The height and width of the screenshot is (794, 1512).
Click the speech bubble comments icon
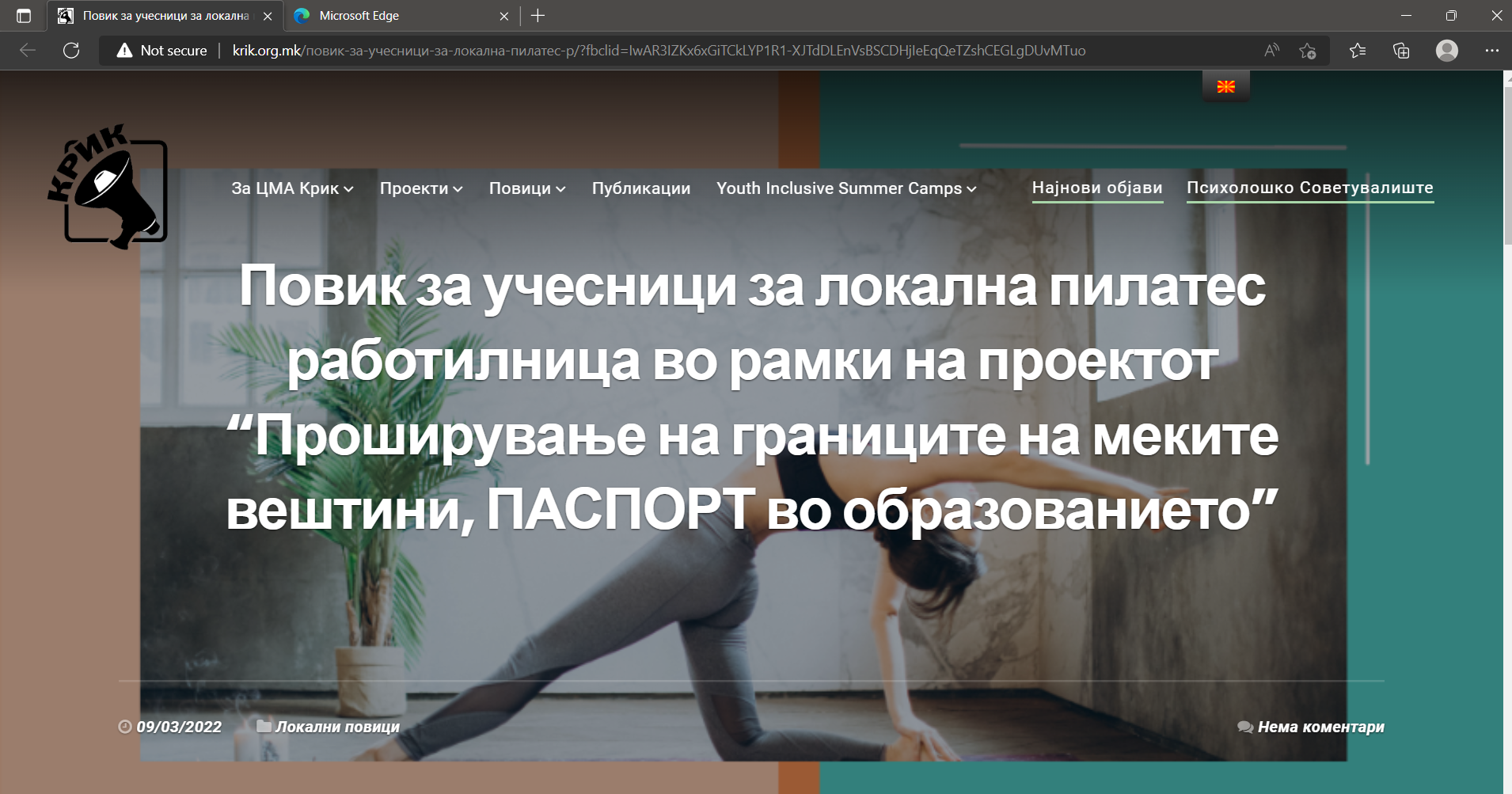click(1245, 727)
